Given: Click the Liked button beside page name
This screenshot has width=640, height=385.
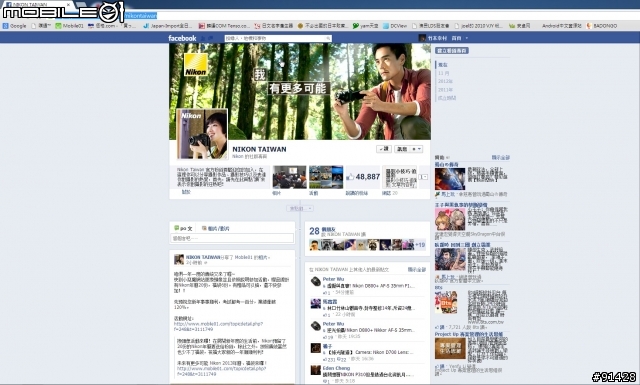Looking at the screenshot, I should pyautogui.click(x=384, y=149).
